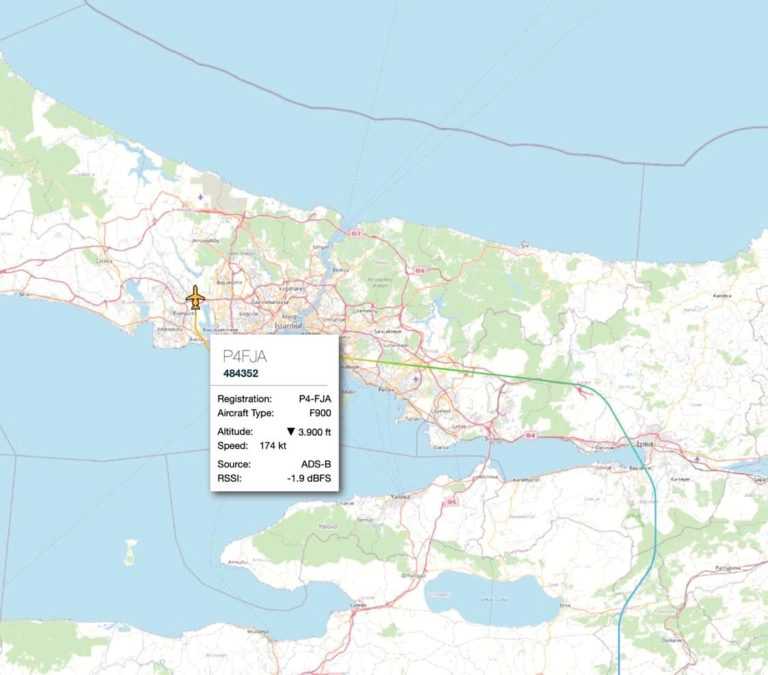Click the F900 aircraft type value
Viewport: 768px width, 675px height.
[x=319, y=412]
